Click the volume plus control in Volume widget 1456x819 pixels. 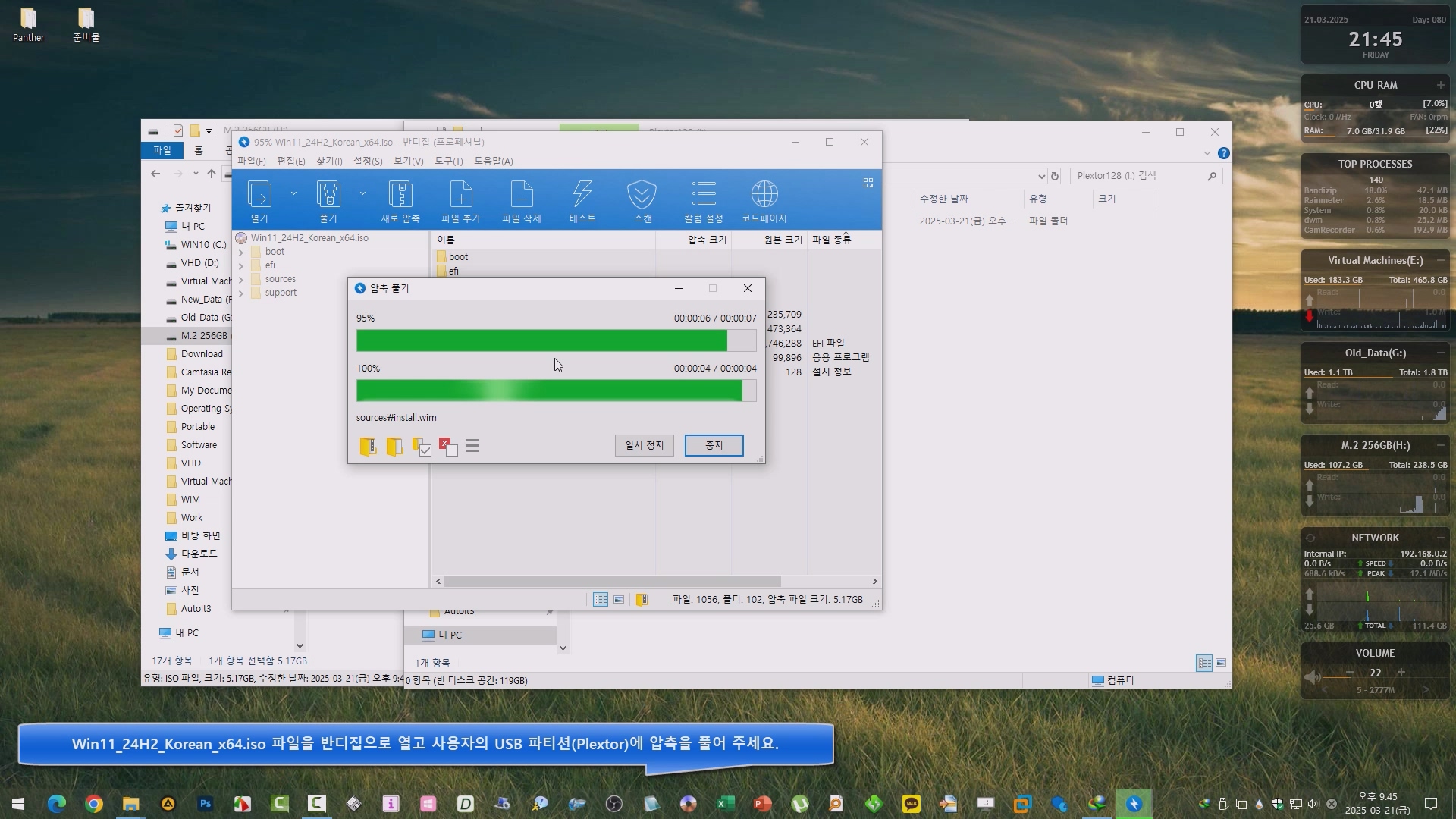(1401, 673)
